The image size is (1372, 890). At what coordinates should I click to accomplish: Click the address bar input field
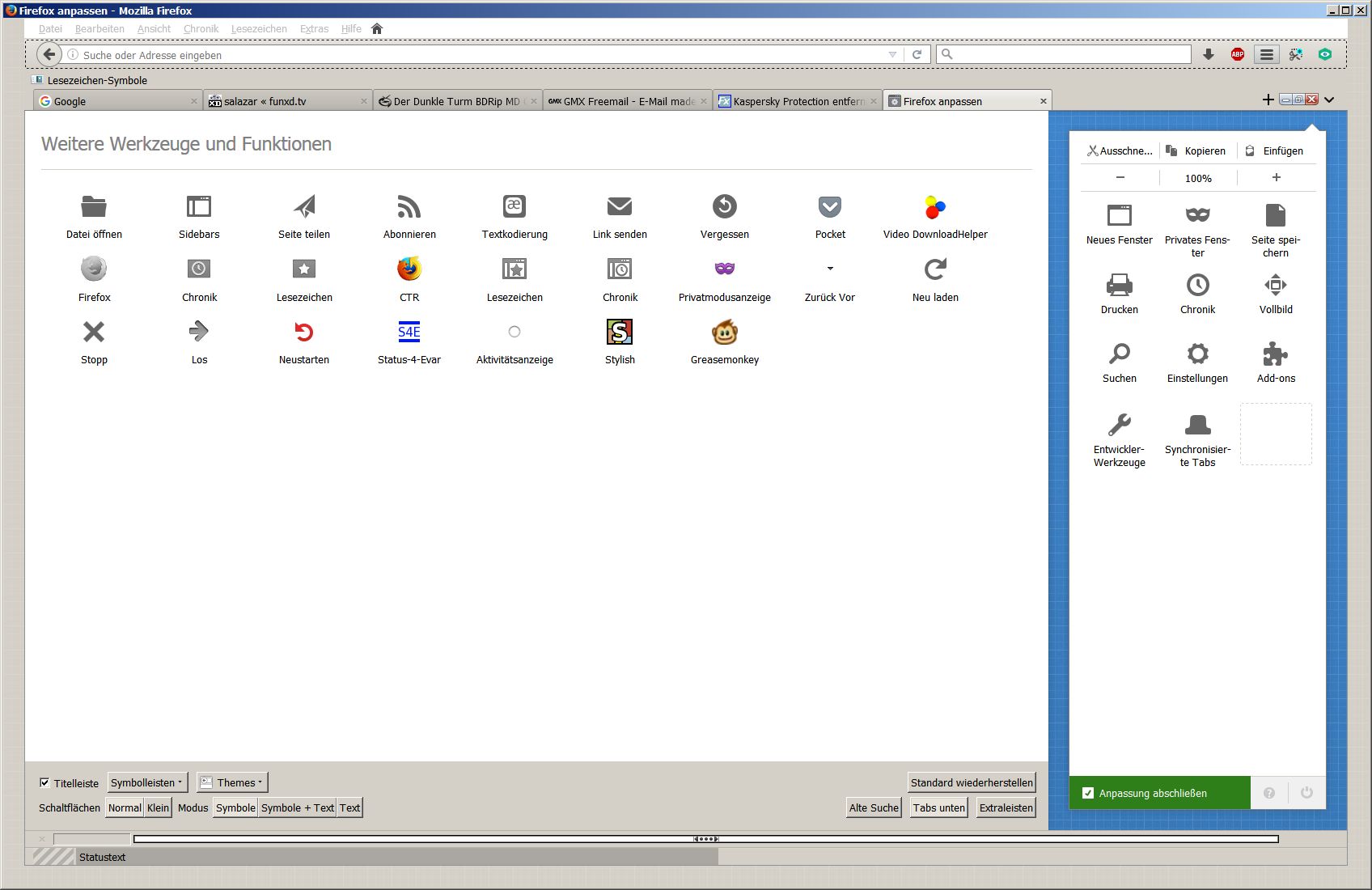pyautogui.click(x=482, y=54)
